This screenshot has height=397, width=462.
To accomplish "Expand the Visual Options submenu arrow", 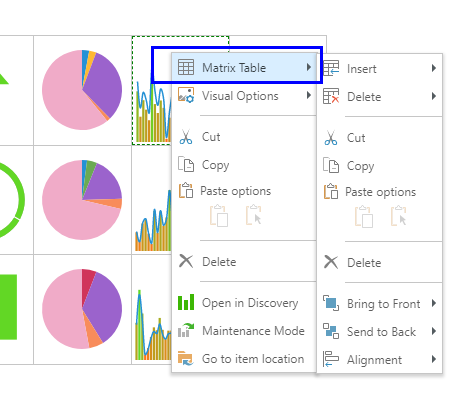I will 309,95.
